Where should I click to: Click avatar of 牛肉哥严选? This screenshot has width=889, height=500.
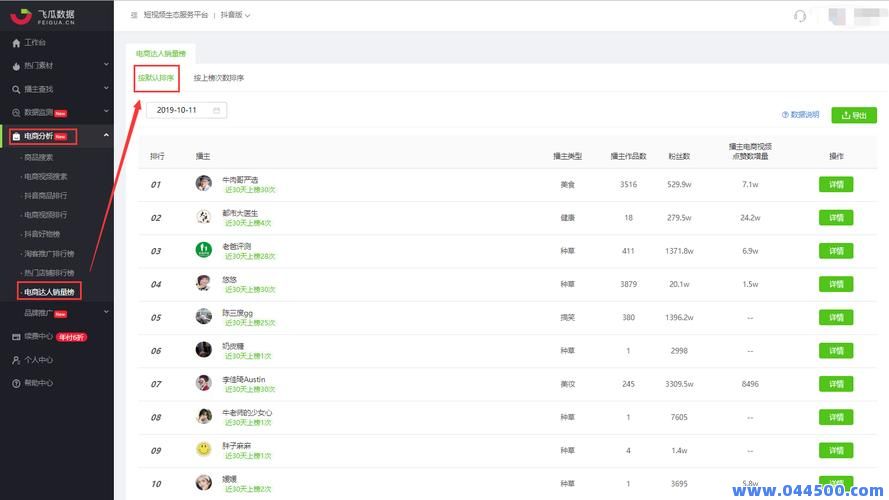(x=204, y=183)
